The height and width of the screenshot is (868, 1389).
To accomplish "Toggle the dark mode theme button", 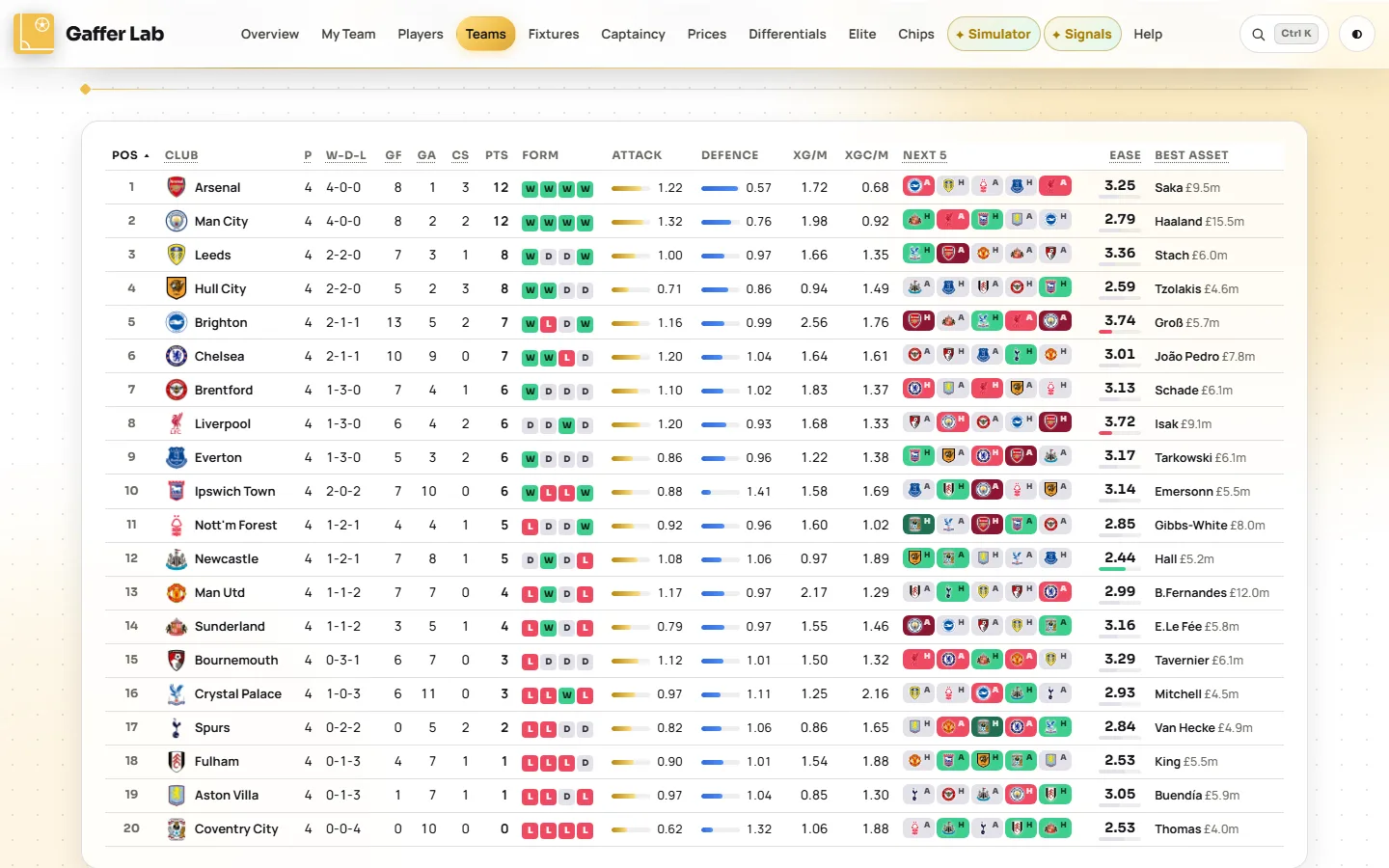I will click(x=1357, y=34).
